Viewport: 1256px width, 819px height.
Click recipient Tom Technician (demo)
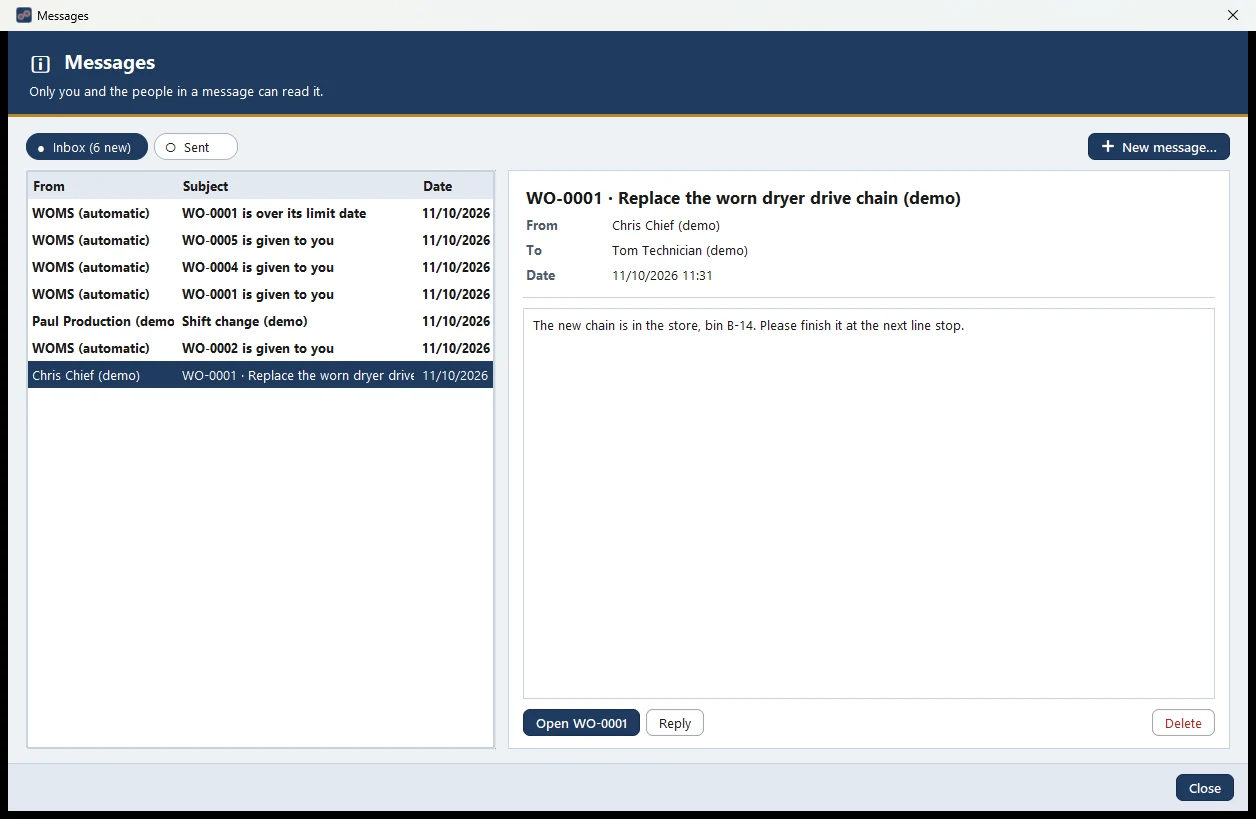[680, 250]
